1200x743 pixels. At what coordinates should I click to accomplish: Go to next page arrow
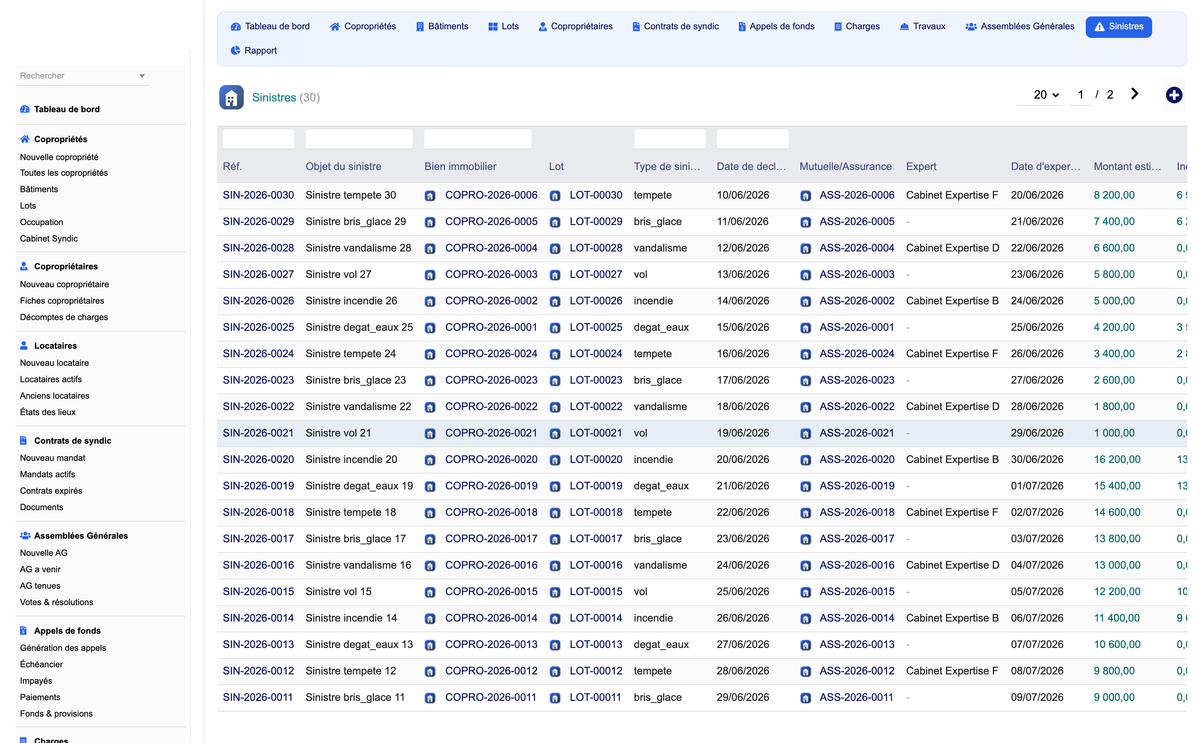click(x=1135, y=94)
